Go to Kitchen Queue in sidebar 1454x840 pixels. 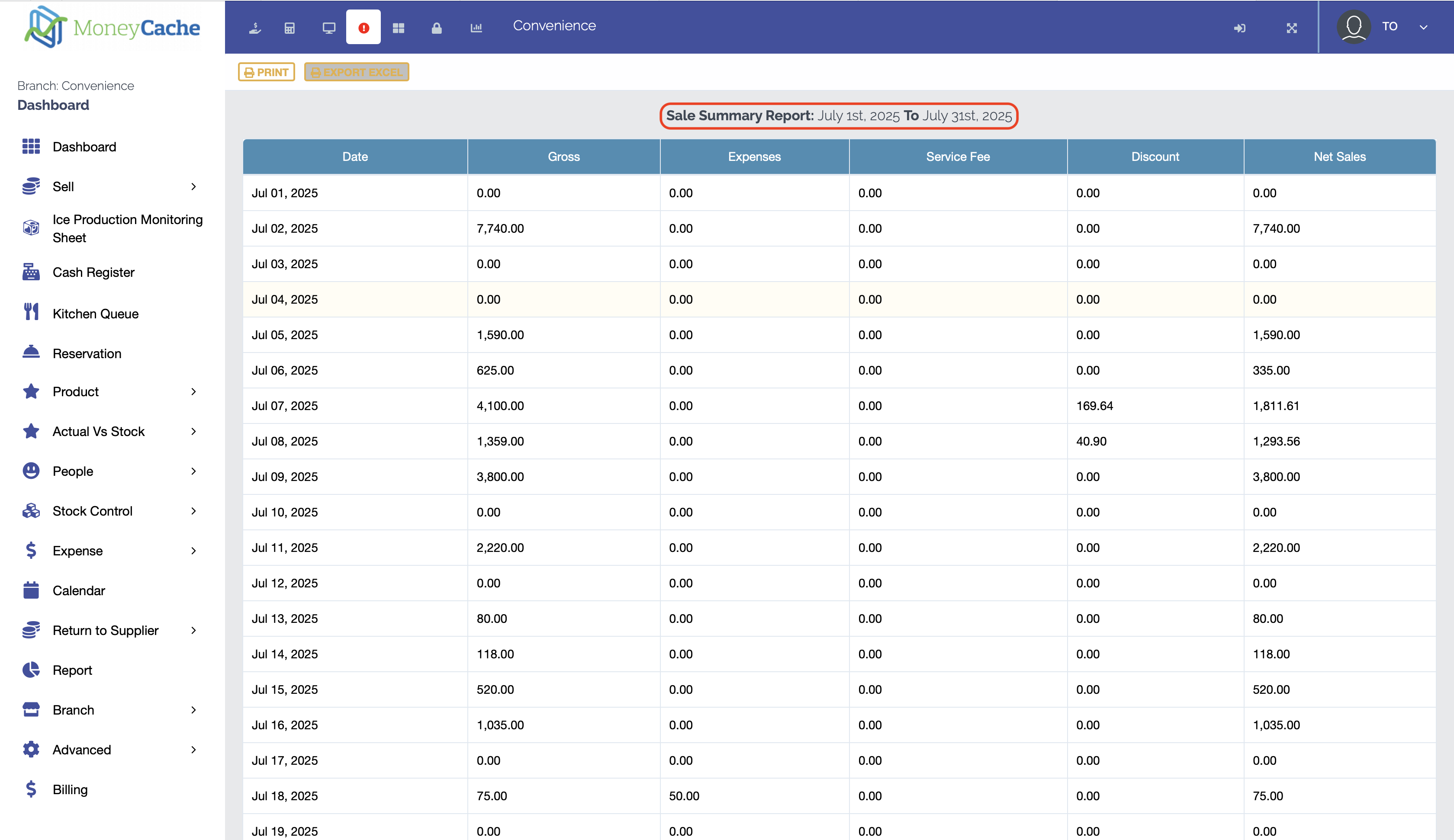click(x=95, y=314)
